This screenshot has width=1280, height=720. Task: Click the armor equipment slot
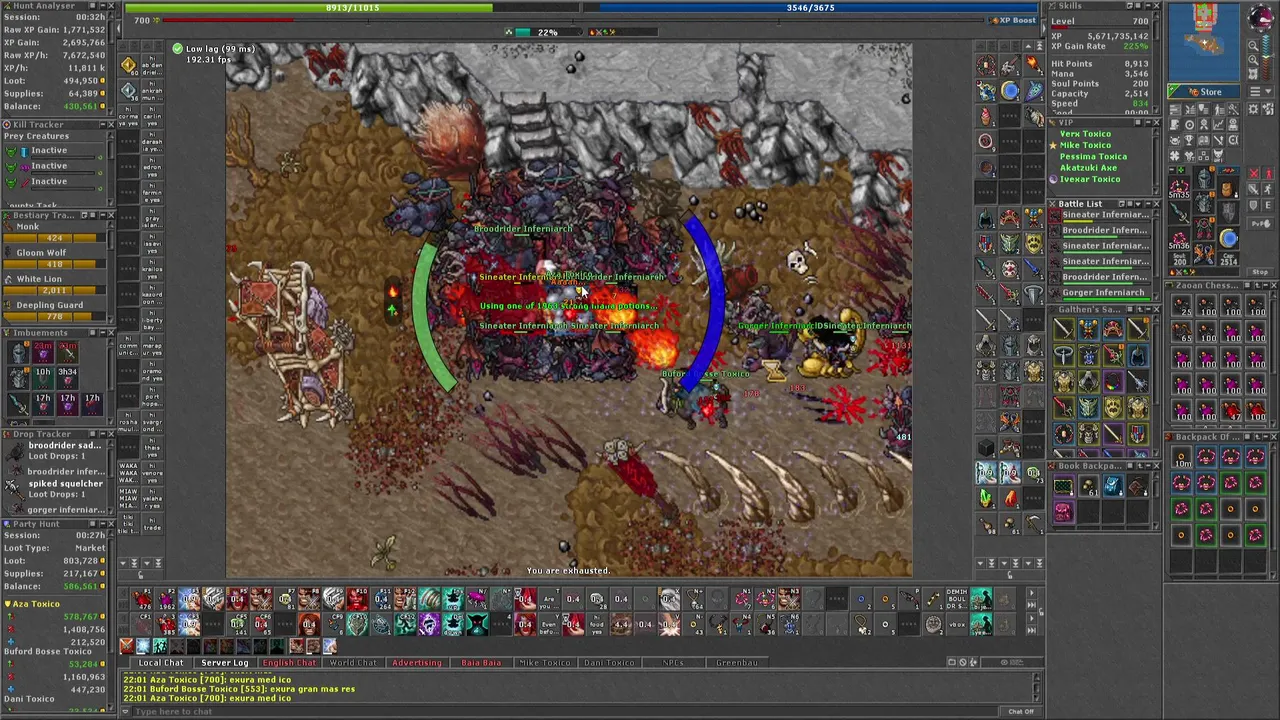(x=1203, y=202)
